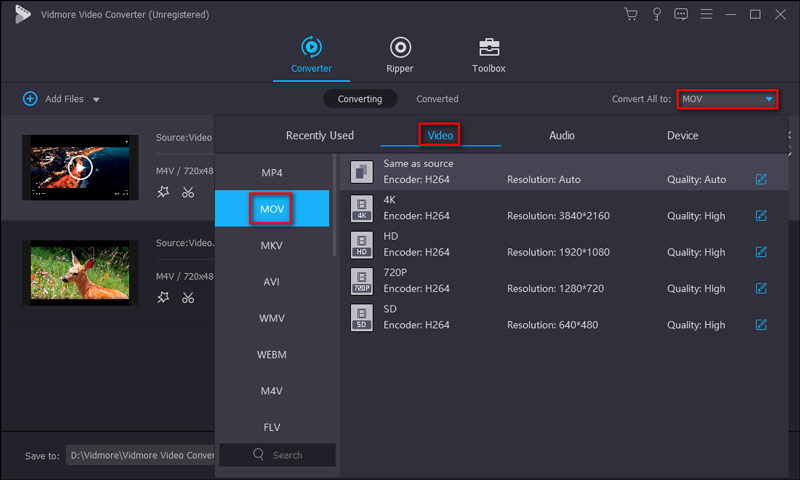Click the scissors cut icon on first video
The image size is (800, 480).
tap(188, 192)
